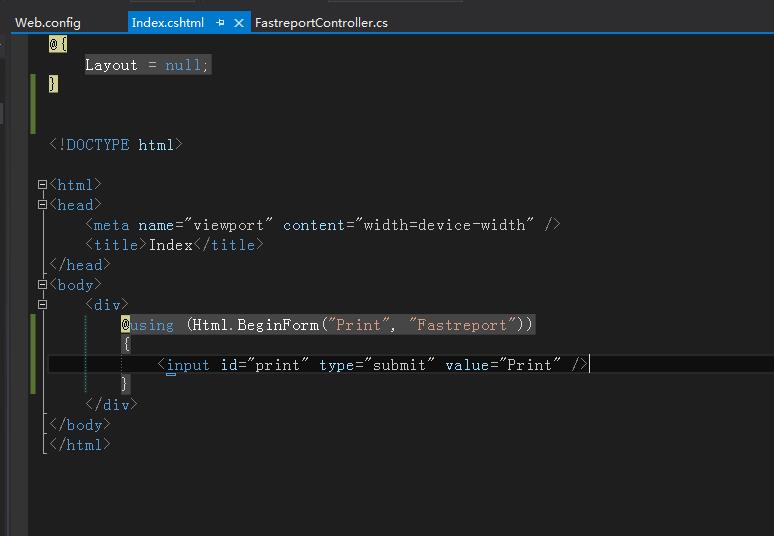Screen dimensions: 774x536
Task: Place cursor on the Layout = null line
Action: pos(148,65)
